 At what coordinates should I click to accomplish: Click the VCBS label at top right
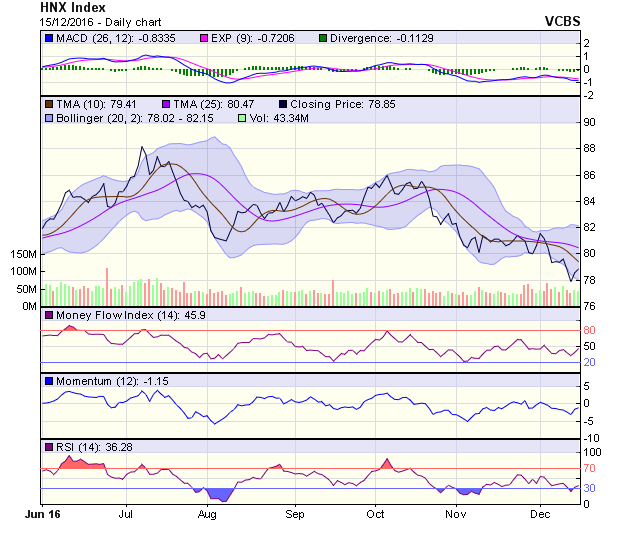click(x=562, y=20)
